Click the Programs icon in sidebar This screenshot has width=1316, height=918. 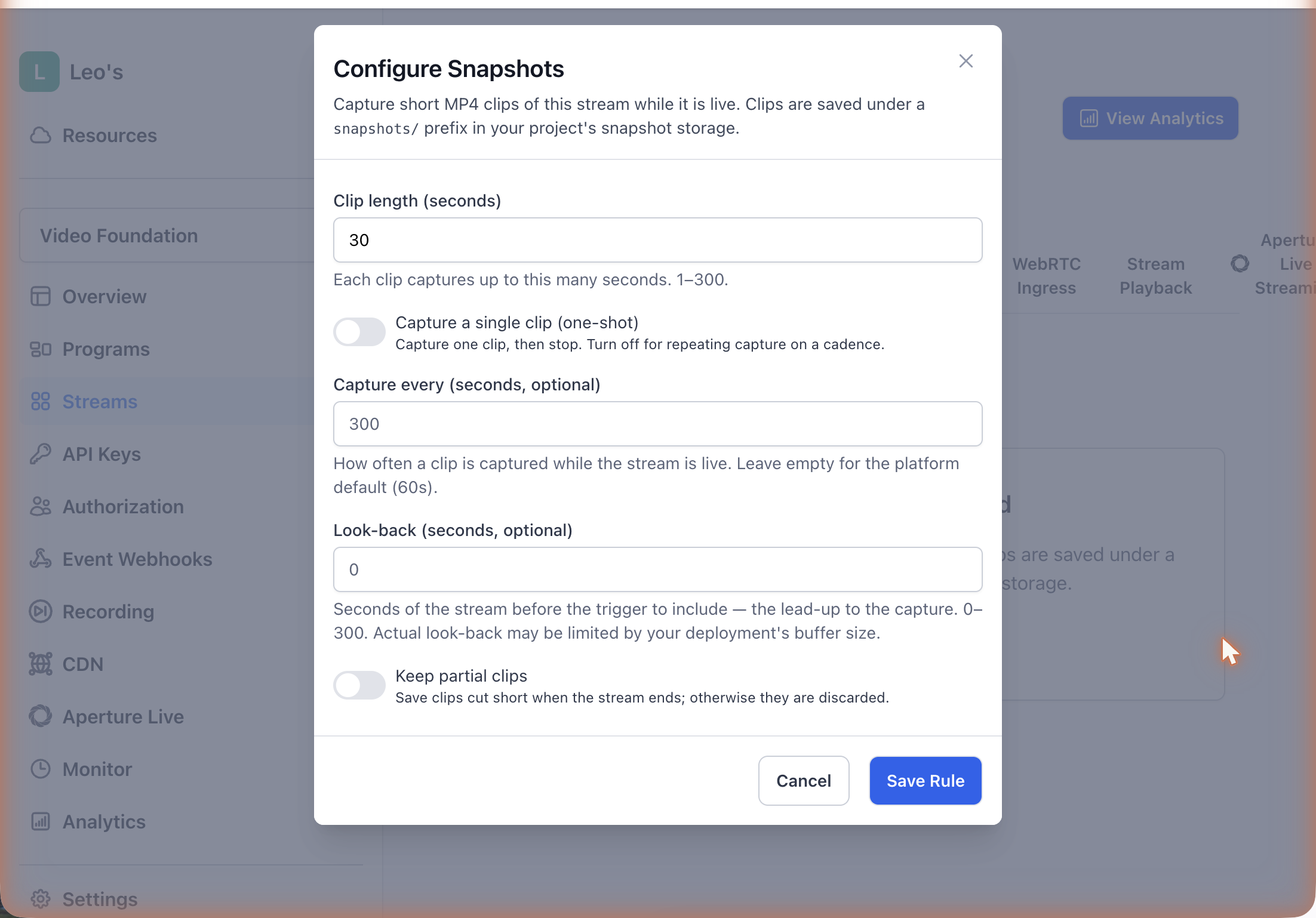(41, 349)
